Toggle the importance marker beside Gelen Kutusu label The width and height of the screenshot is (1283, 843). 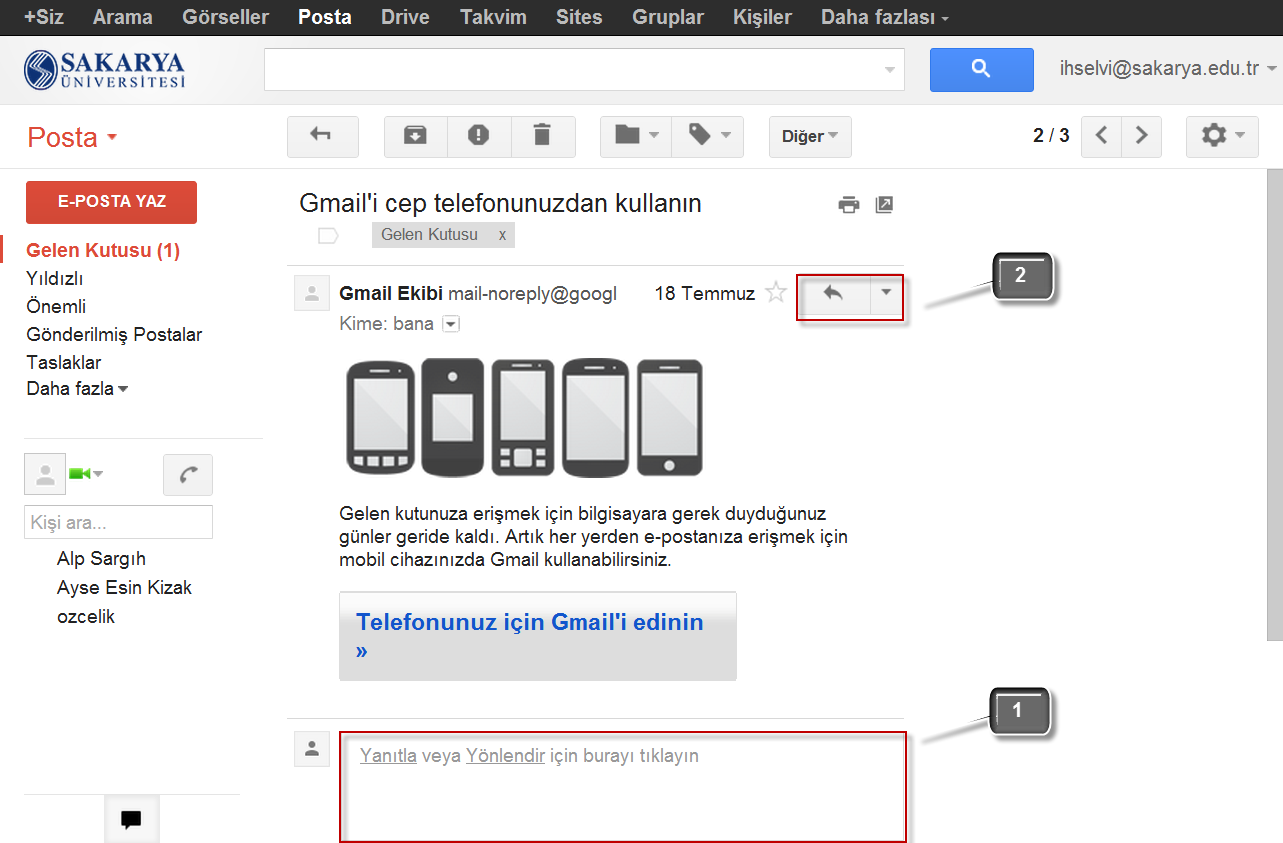tap(328, 236)
